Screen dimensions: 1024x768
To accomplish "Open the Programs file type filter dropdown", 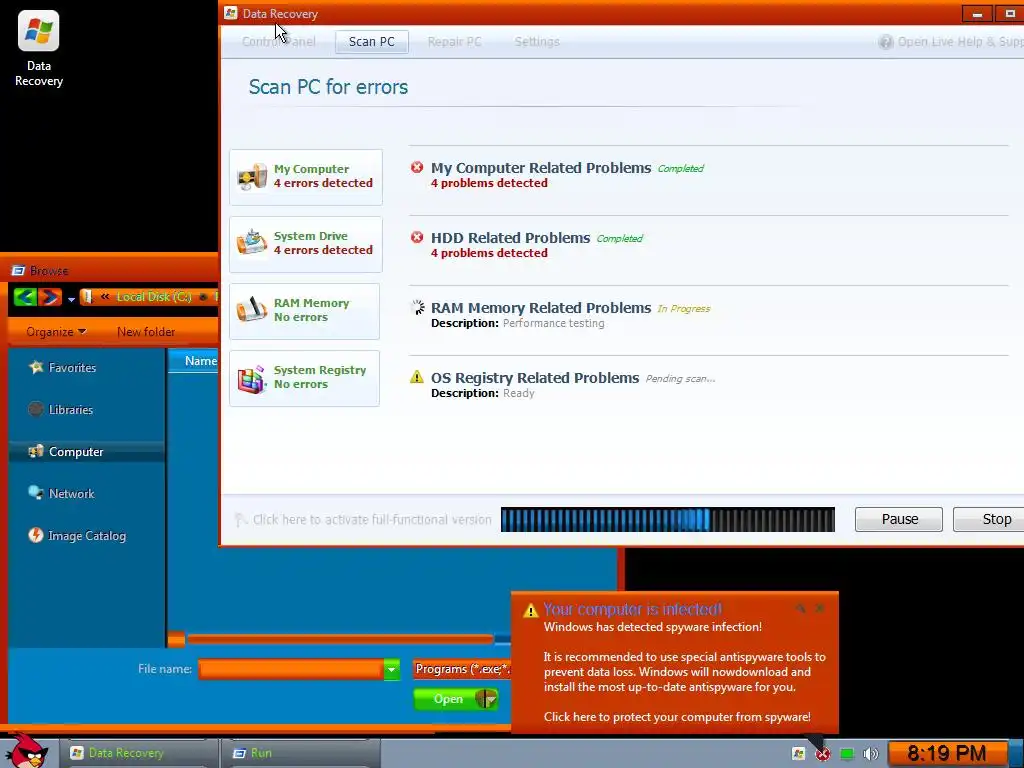I will point(462,669).
